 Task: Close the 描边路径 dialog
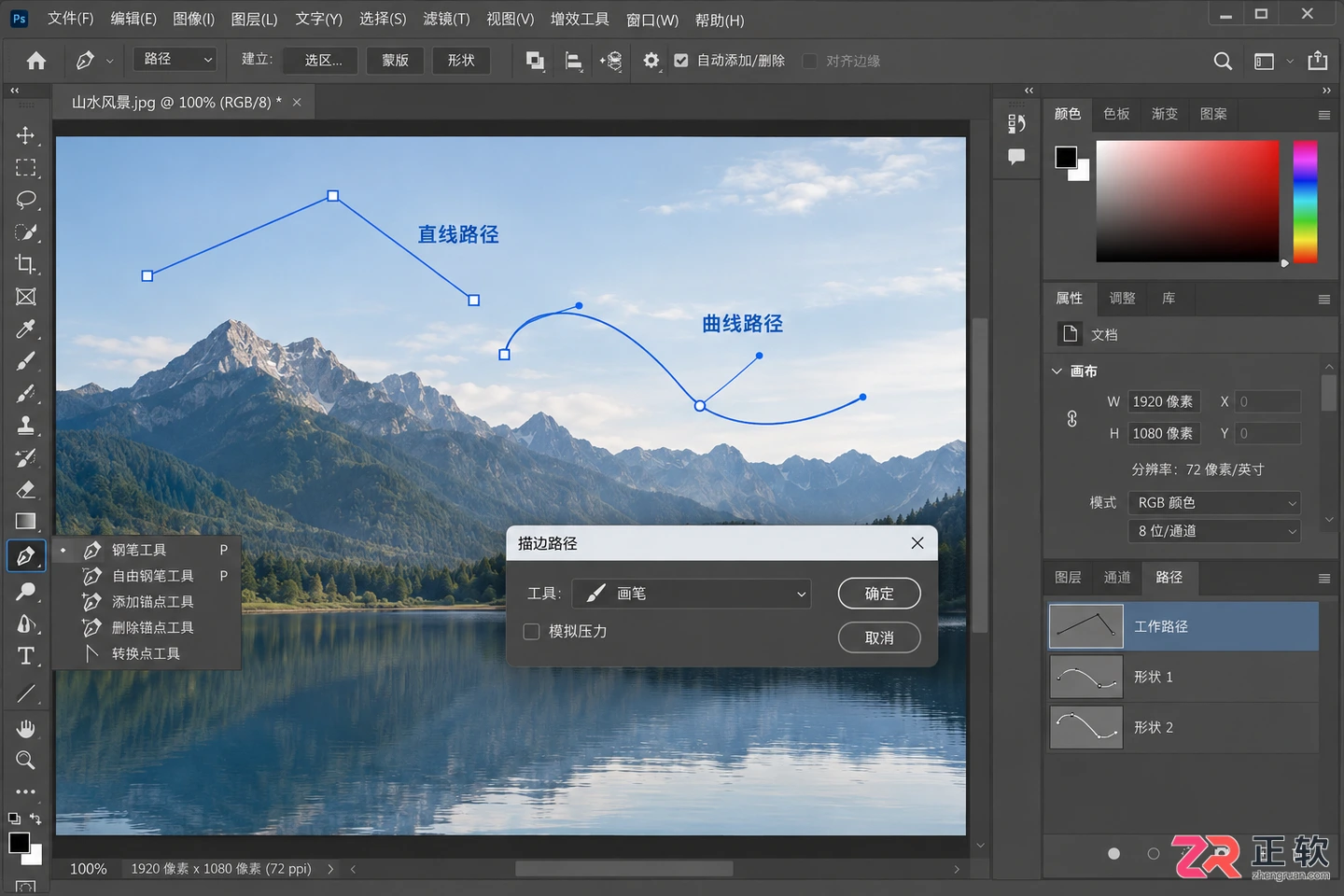(x=917, y=543)
